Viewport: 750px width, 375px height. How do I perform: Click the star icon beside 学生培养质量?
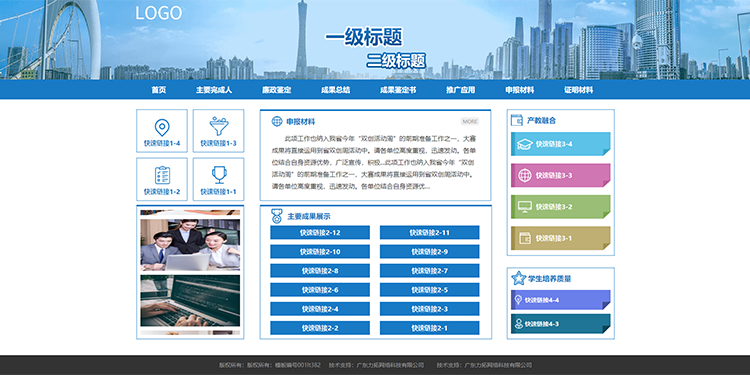(x=518, y=278)
